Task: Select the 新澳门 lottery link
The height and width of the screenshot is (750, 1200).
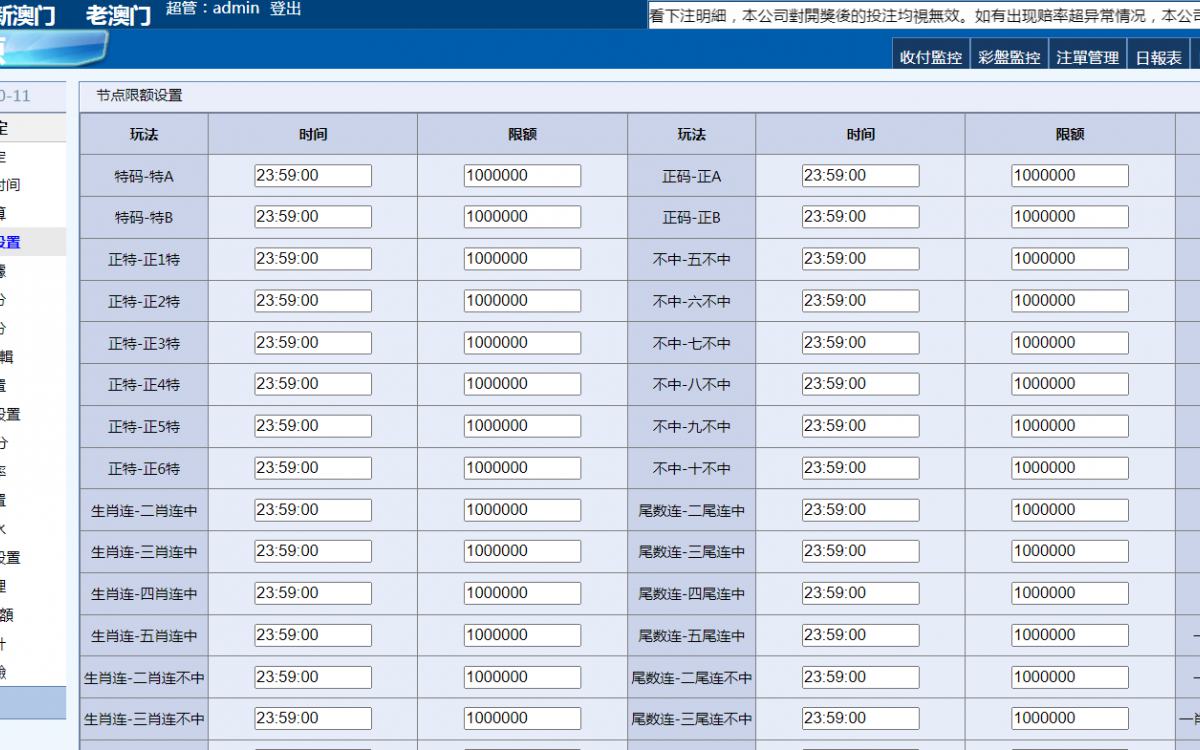Action: (x=27, y=14)
